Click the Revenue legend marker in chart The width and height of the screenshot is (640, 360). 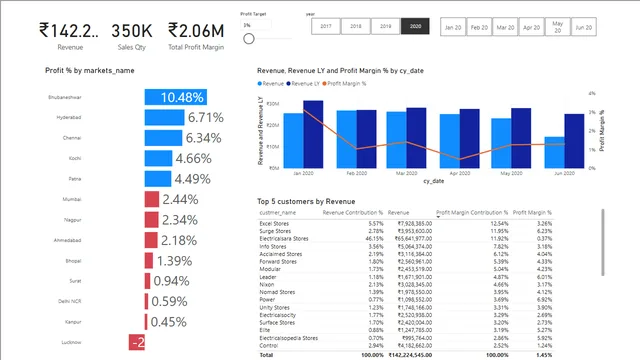260,84
